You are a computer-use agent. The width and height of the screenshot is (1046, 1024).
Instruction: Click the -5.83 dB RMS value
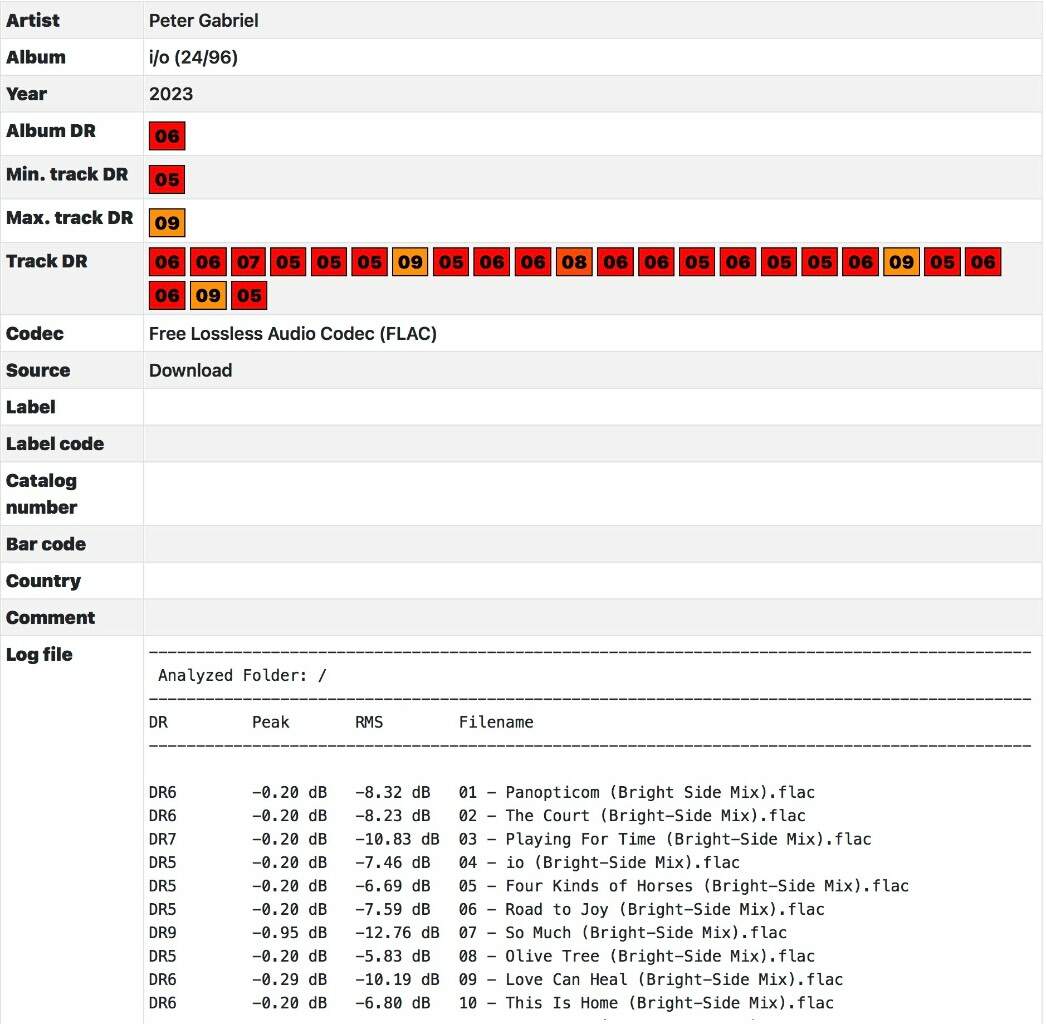[x=392, y=956]
